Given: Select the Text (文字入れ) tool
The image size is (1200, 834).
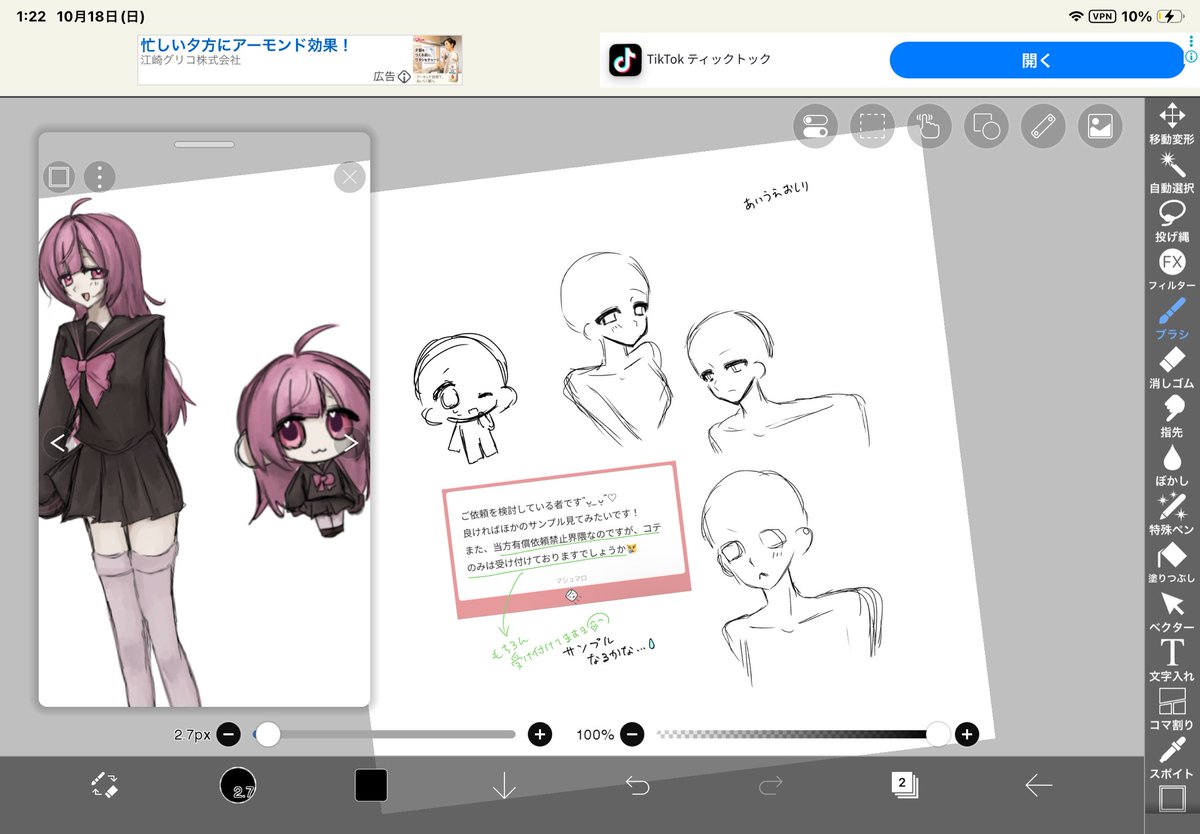Looking at the screenshot, I should tap(1171, 661).
